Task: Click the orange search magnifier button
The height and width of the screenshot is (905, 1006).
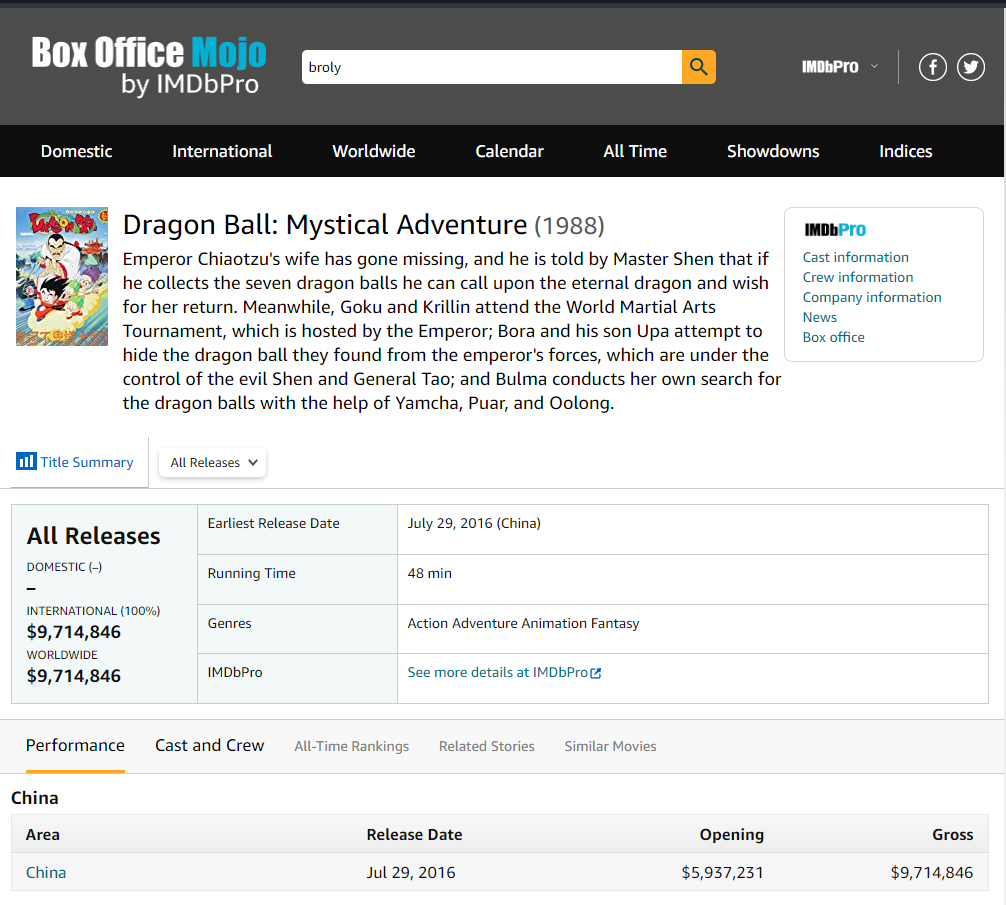Action: [699, 67]
